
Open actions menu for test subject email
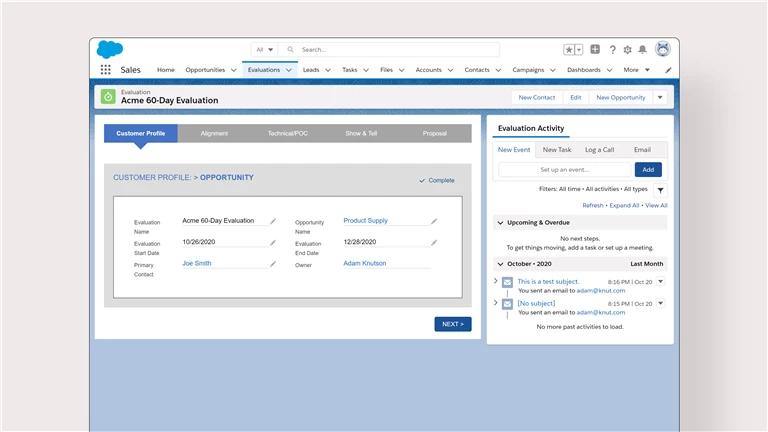[x=660, y=281]
